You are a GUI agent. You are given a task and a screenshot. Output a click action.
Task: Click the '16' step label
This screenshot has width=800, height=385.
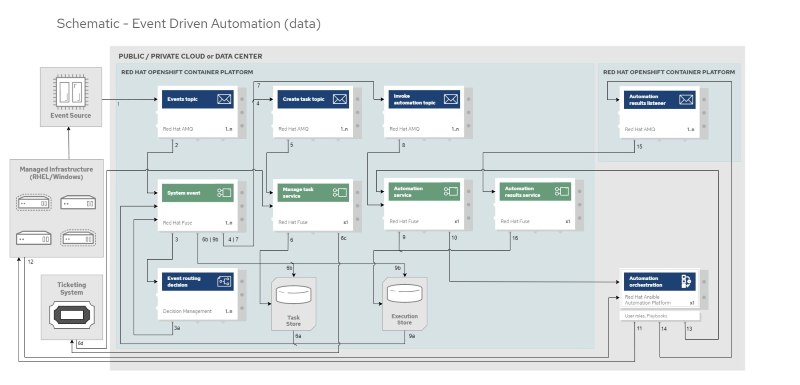tap(516, 238)
